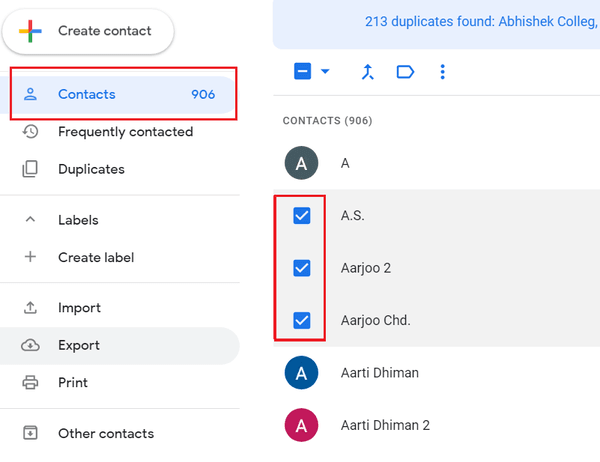Click the Export cloud download icon
Image resolution: width=600 pixels, height=462 pixels.
pyautogui.click(x=30, y=345)
